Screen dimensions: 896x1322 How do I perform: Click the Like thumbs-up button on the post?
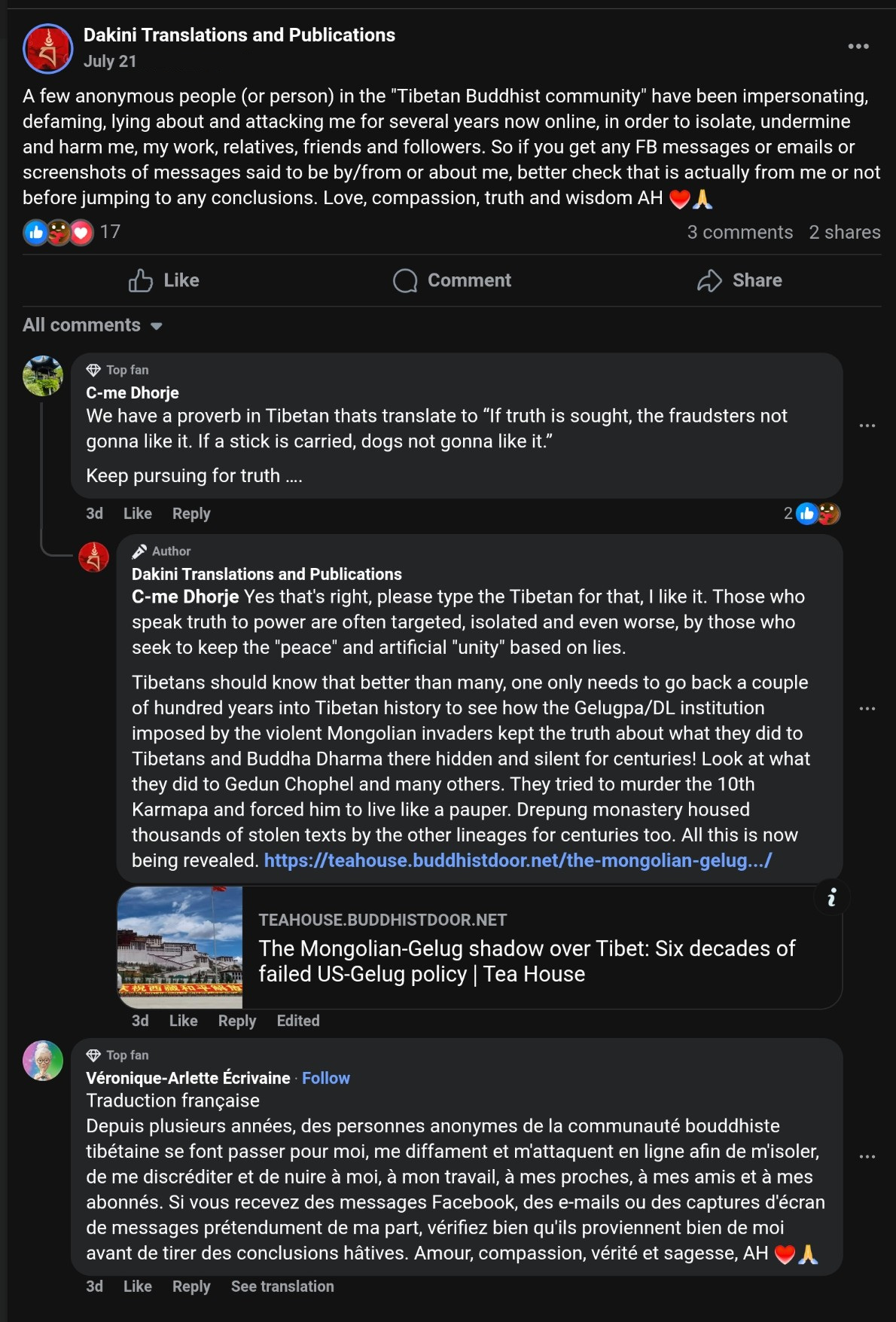163,280
